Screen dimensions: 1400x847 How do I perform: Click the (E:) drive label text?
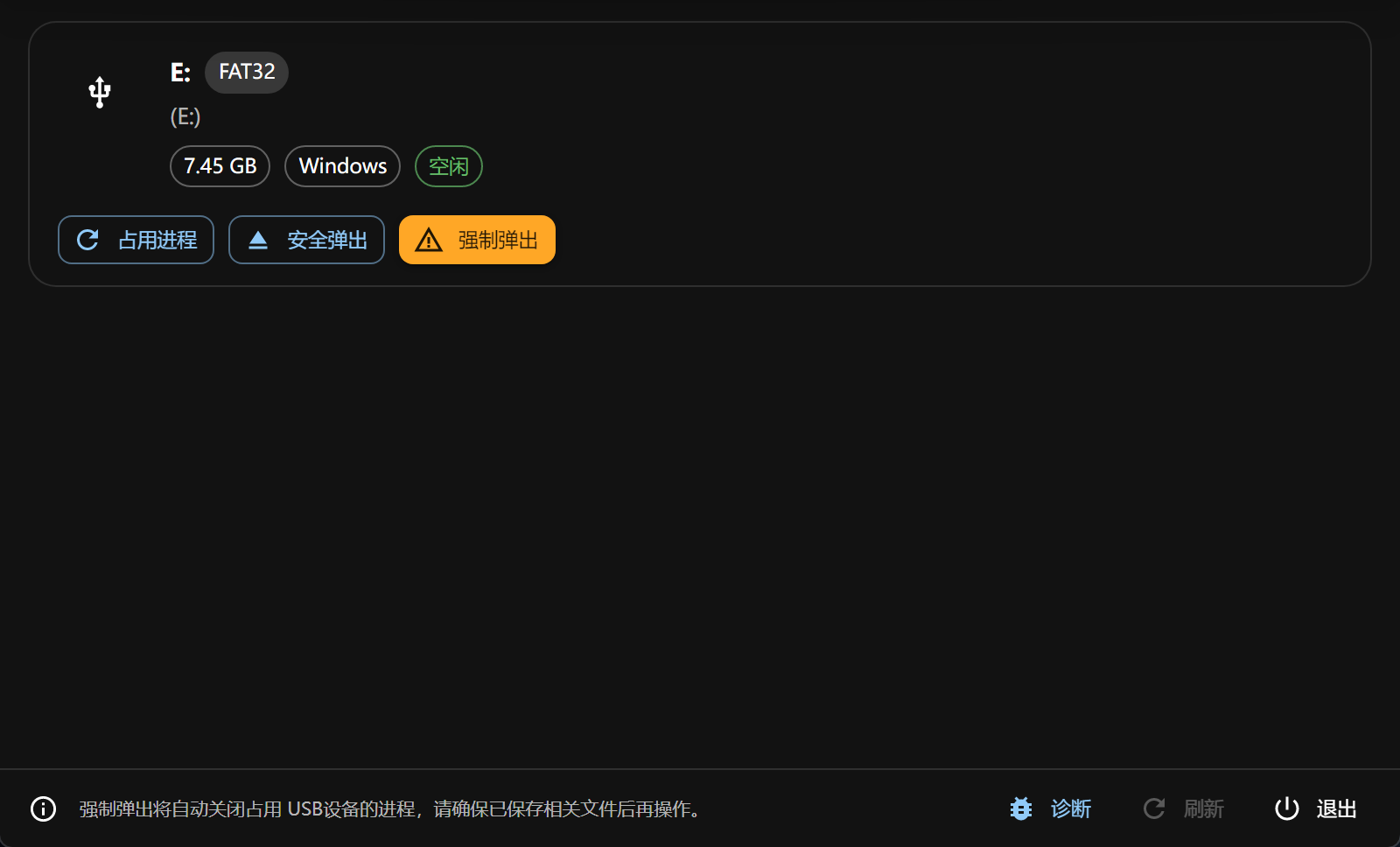tap(185, 117)
